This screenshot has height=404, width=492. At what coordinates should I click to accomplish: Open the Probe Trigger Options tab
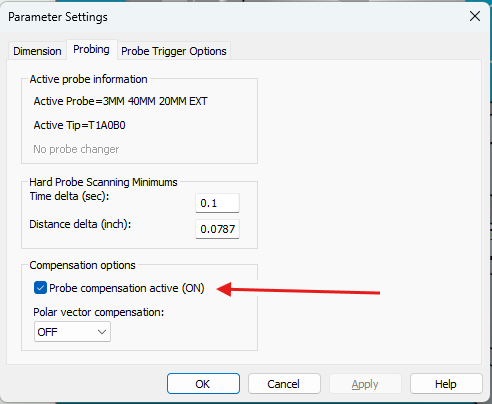(x=174, y=51)
